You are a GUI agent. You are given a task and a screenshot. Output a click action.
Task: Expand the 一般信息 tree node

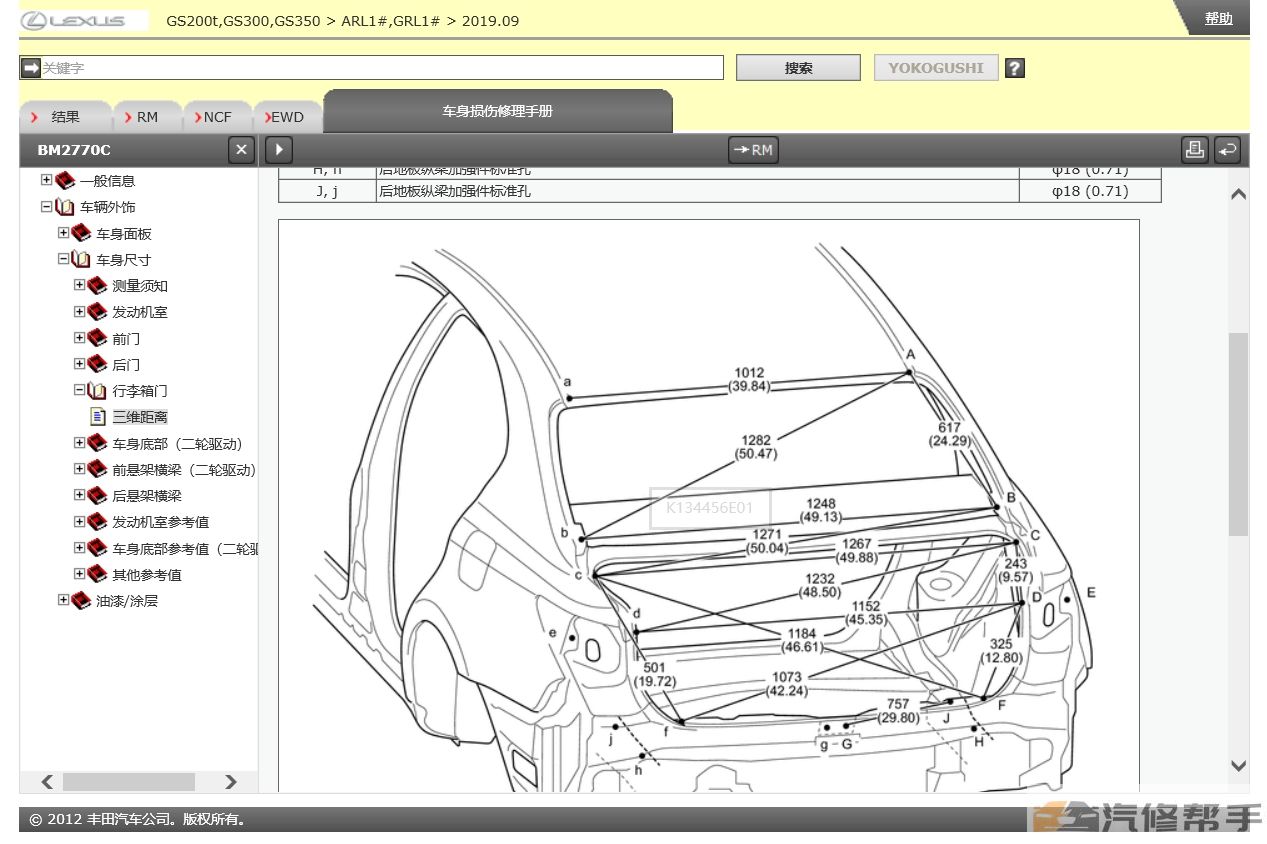tap(46, 180)
